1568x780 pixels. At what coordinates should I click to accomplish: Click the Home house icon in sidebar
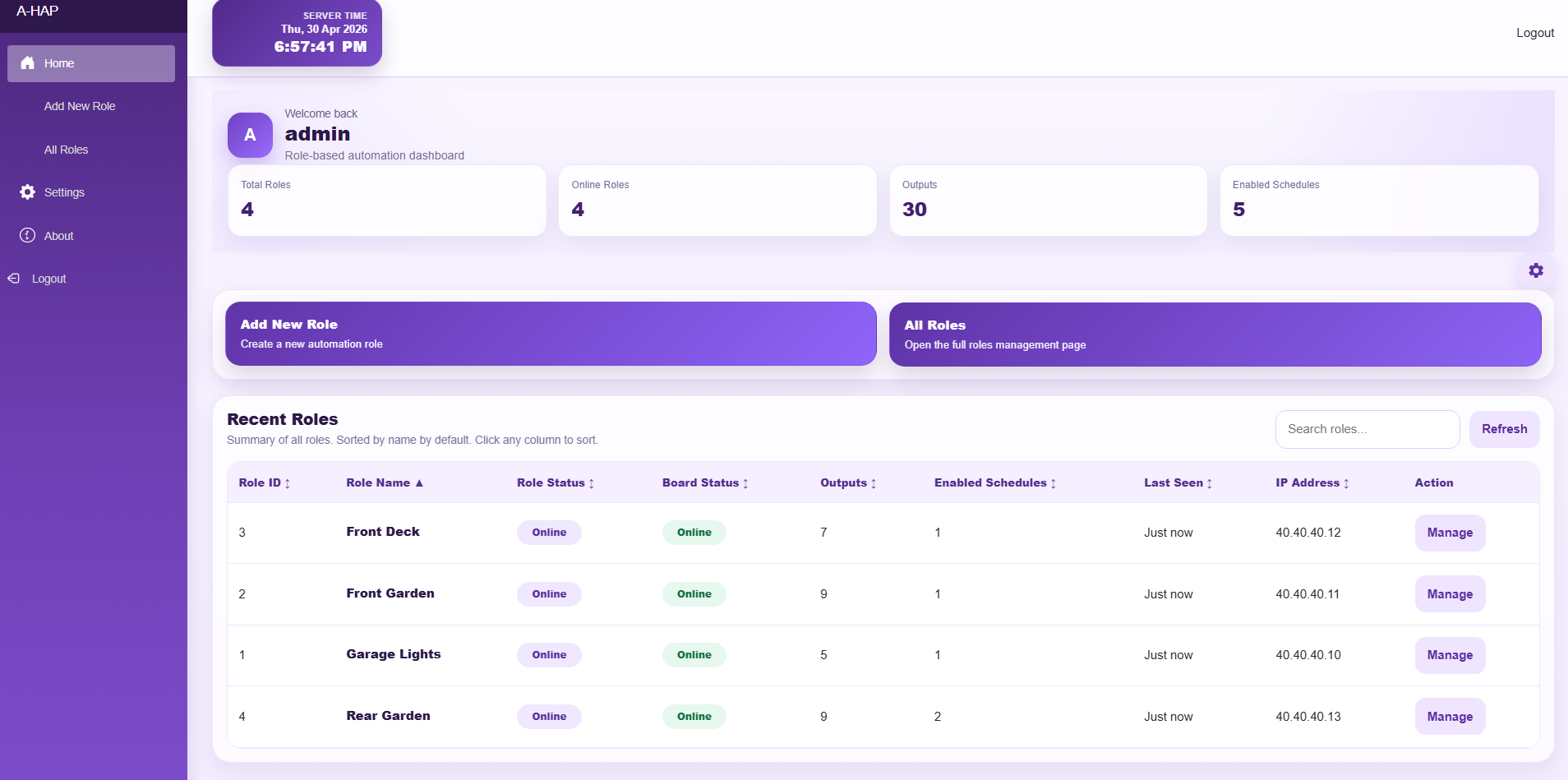[27, 63]
